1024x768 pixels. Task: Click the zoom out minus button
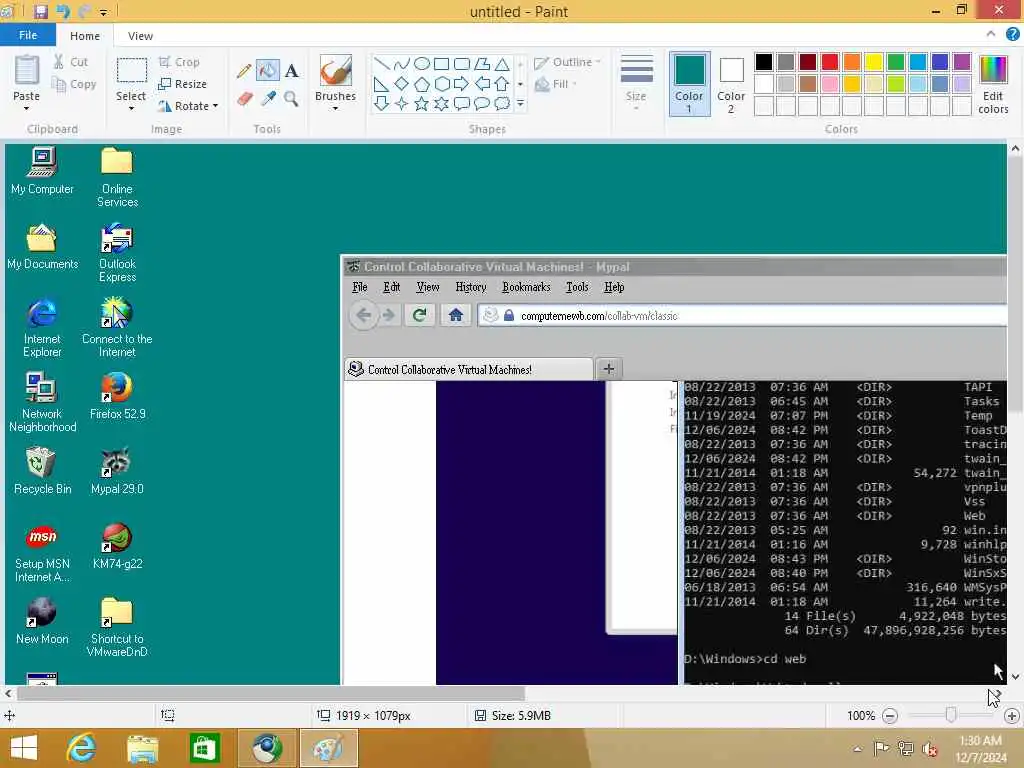tap(889, 716)
